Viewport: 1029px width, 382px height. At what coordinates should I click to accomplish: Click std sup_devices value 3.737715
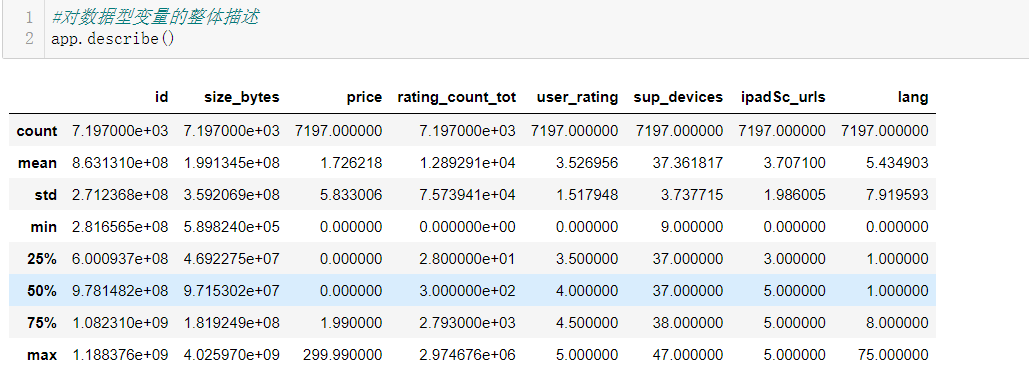[692, 195]
